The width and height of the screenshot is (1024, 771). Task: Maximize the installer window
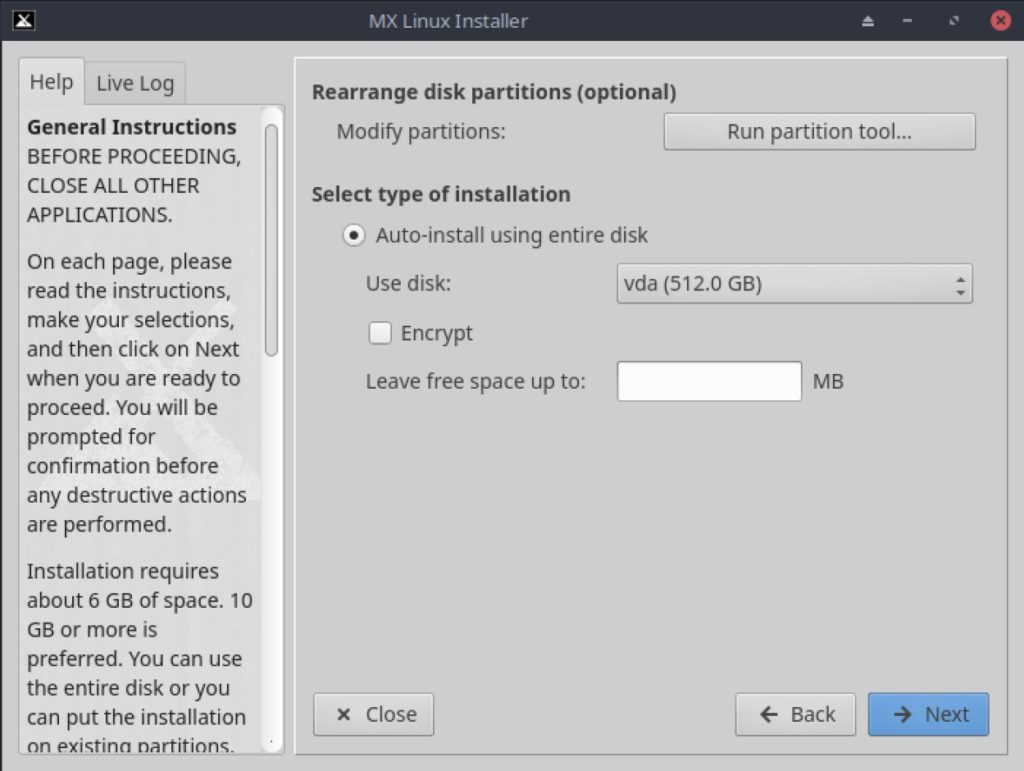[x=954, y=21]
